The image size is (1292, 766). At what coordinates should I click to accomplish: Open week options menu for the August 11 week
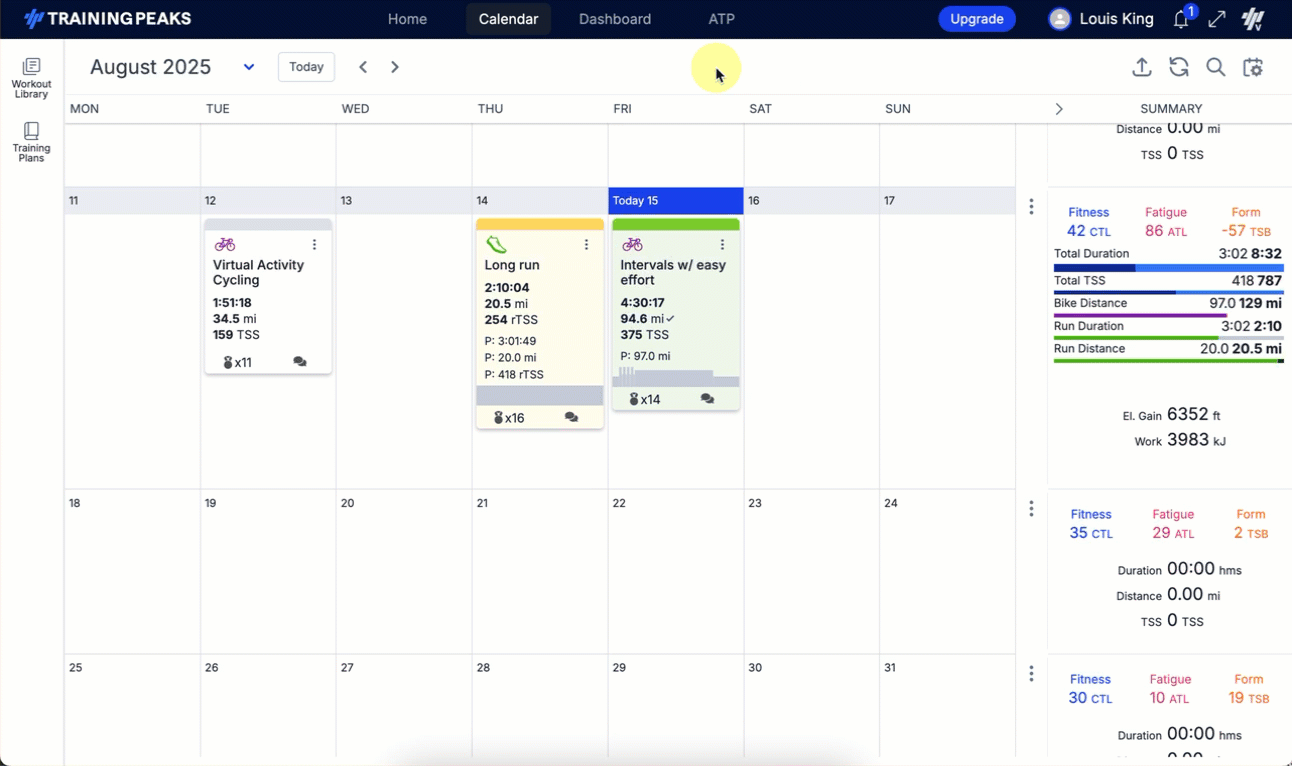(1031, 207)
